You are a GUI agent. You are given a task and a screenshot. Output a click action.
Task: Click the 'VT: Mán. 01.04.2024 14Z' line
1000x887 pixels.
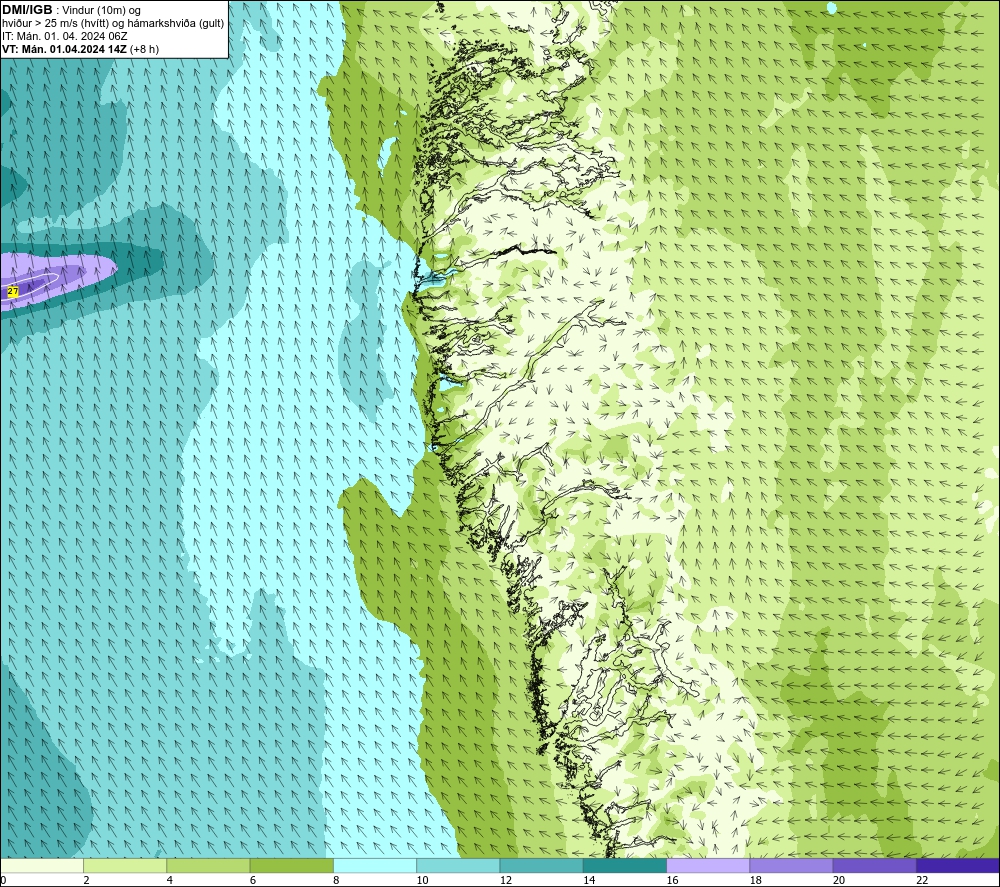click(x=64, y=49)
